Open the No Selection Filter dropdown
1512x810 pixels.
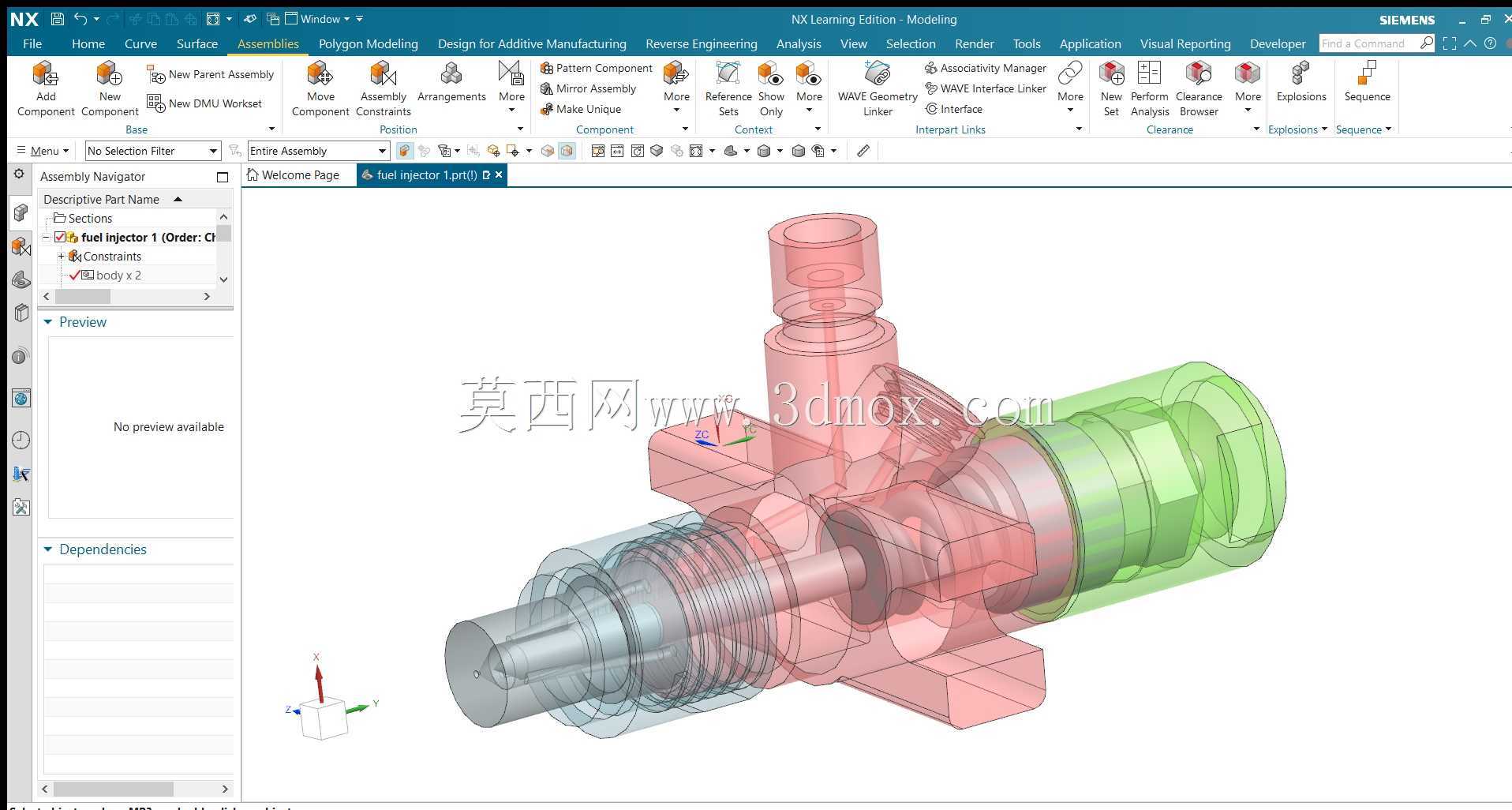point(152,151)
